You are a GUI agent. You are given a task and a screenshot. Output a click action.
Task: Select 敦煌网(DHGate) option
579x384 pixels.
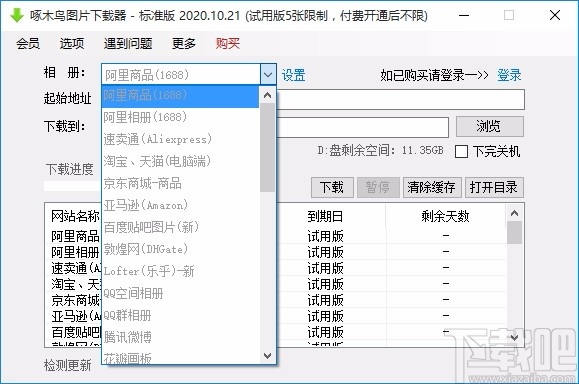180,249
